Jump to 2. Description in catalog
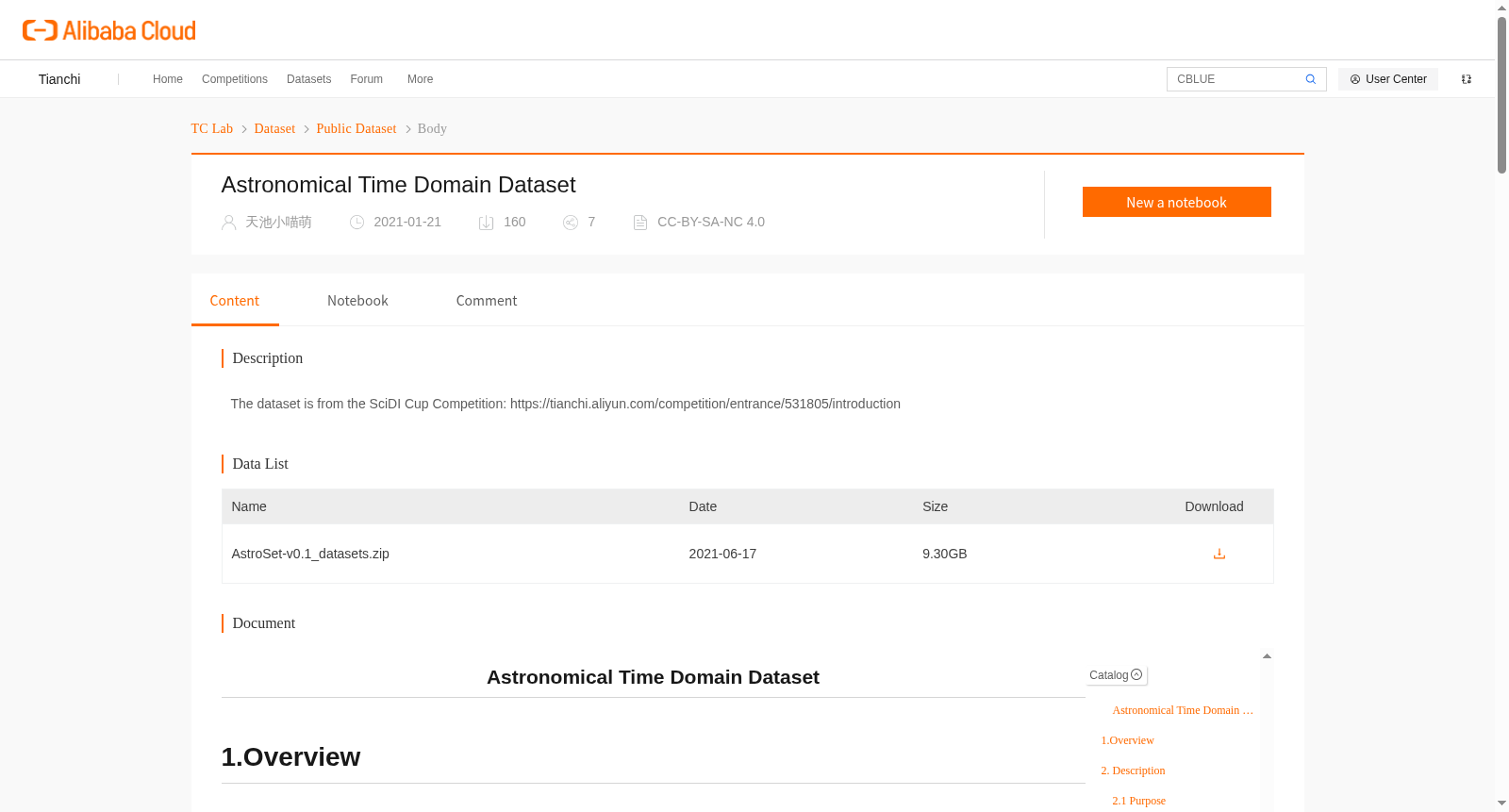The image size is (1509, 812). 1133,771
